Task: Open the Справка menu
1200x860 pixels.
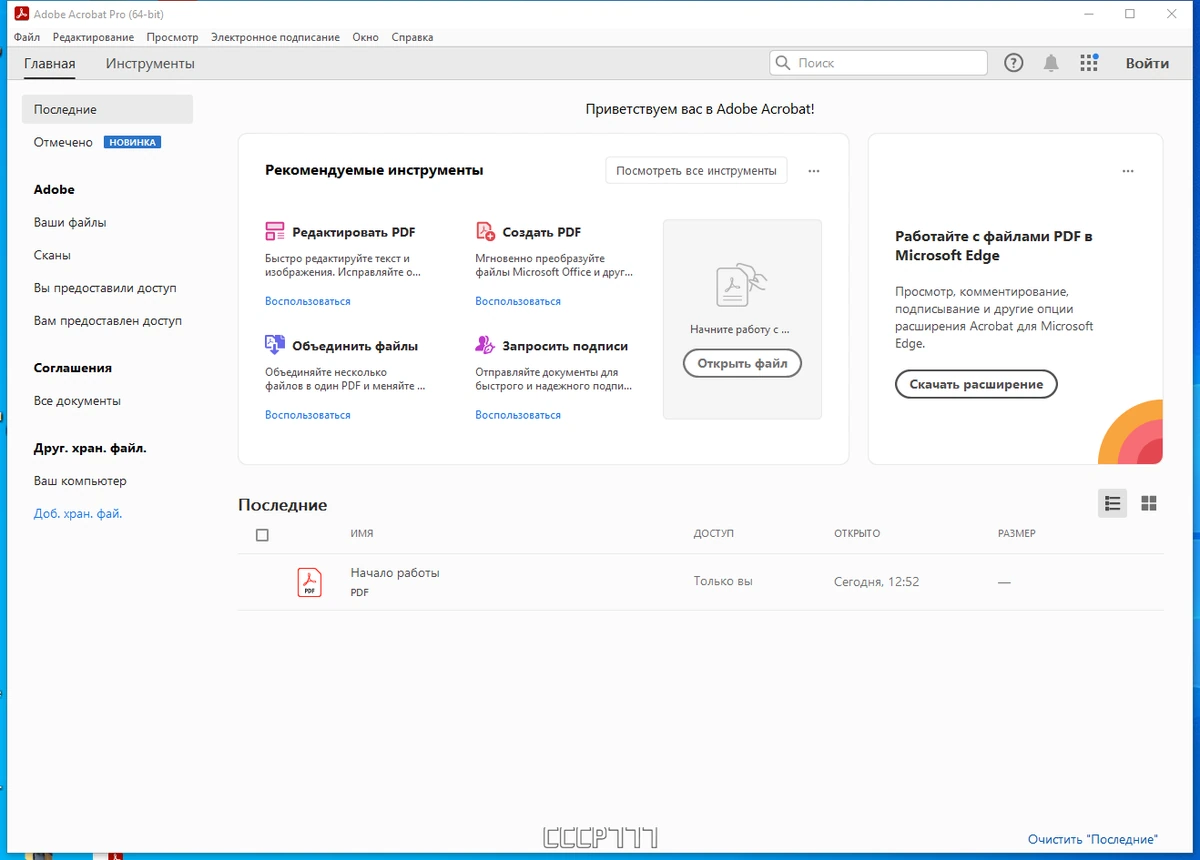Action: (412, 37)
